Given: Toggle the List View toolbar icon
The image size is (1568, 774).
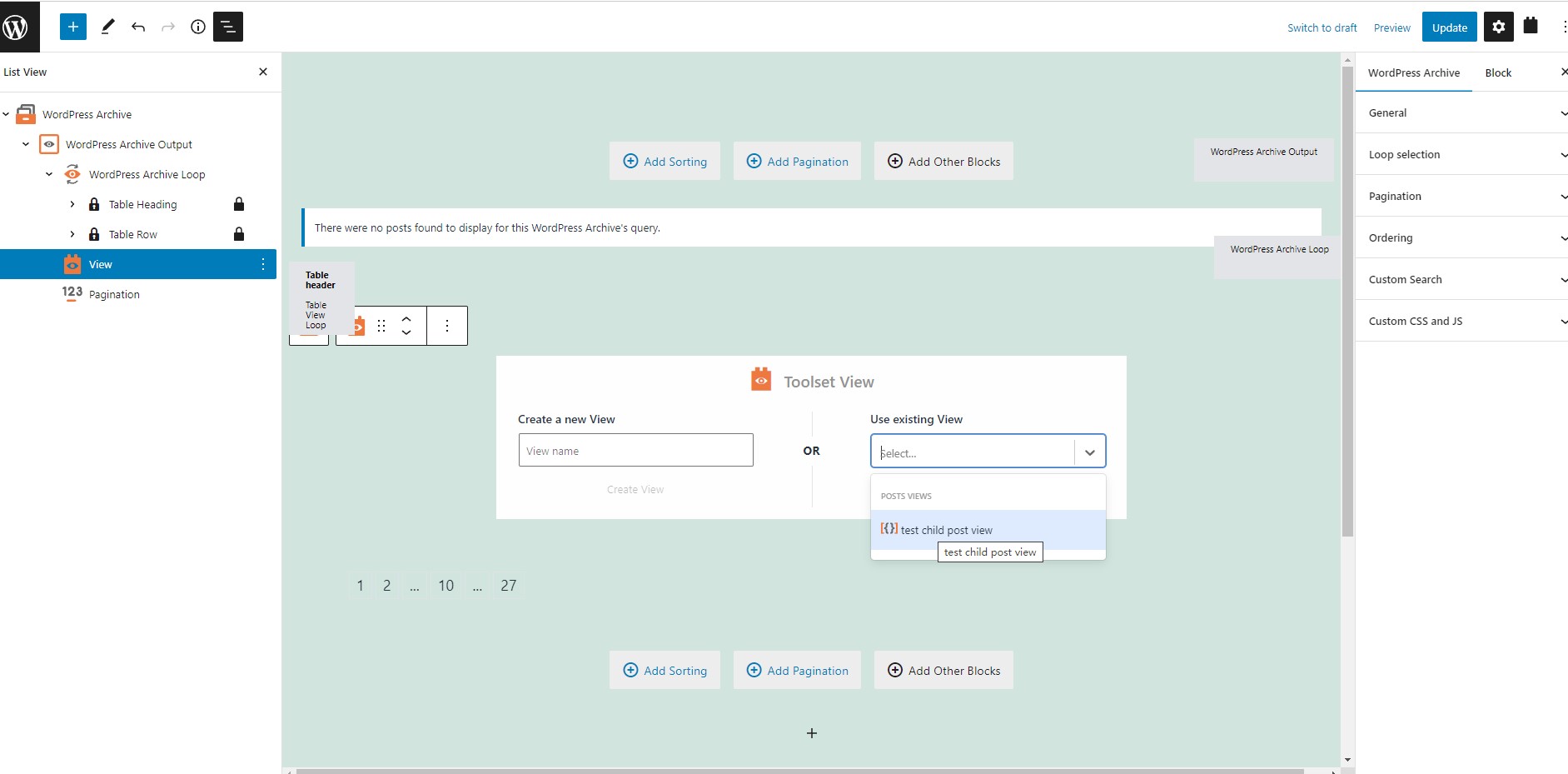Looking at the screenshot, I should pos(228,27).
